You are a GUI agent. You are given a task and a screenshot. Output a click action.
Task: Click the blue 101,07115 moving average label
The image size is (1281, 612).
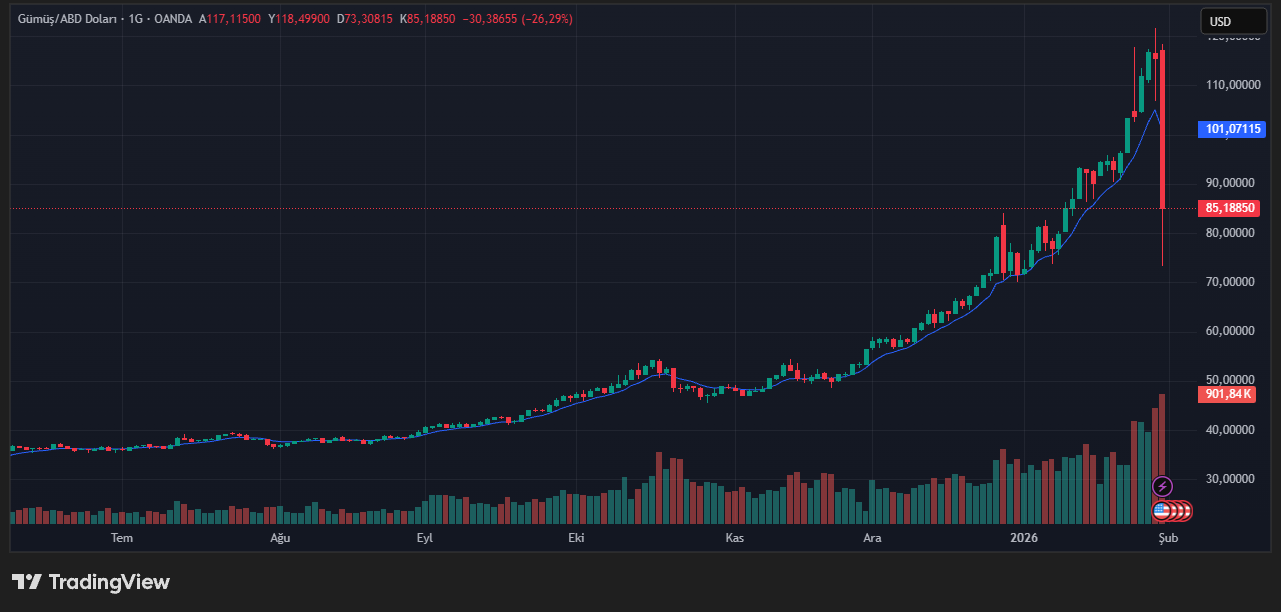point(1229,129)
